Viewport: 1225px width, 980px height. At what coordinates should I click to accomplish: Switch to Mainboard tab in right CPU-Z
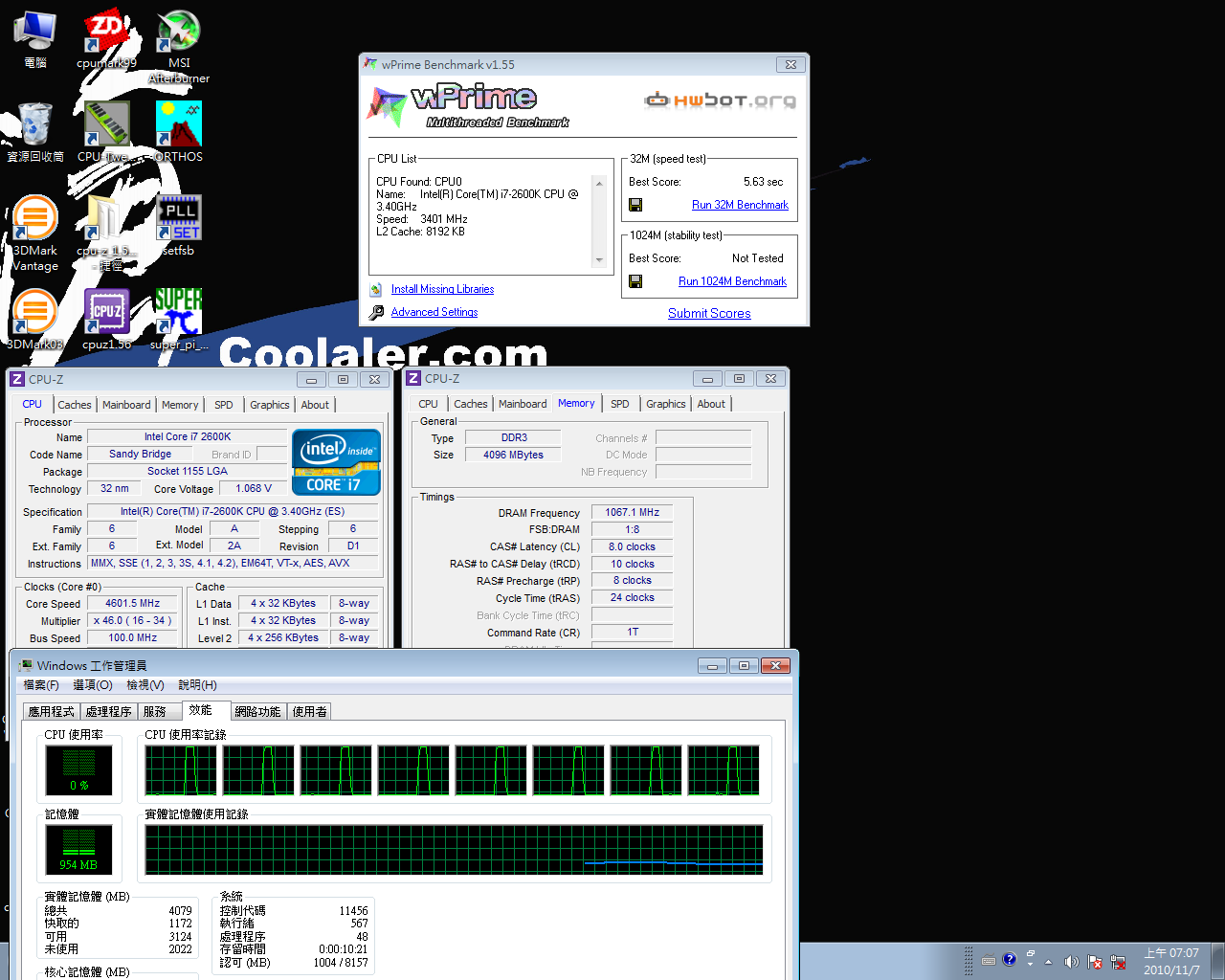(x=523, y=404)
